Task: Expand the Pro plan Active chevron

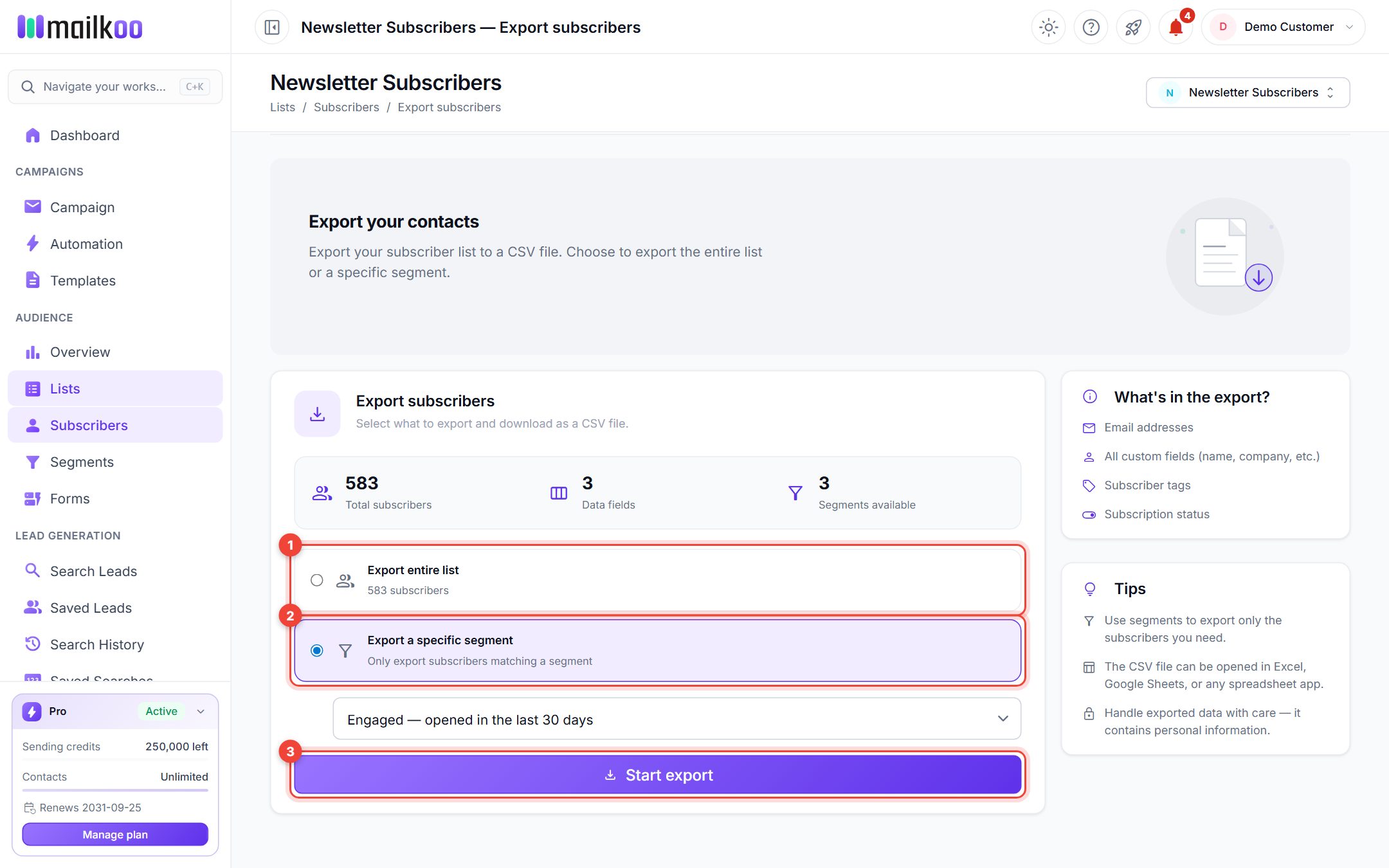Action: (x=201, y=711)
